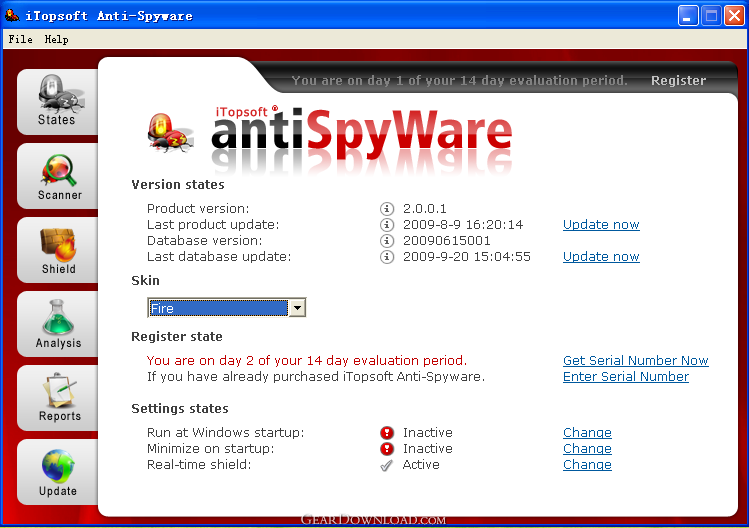Click red alert icon for Minimize on startup
This screenshot has height=528, width=749.
click(387, 449)
